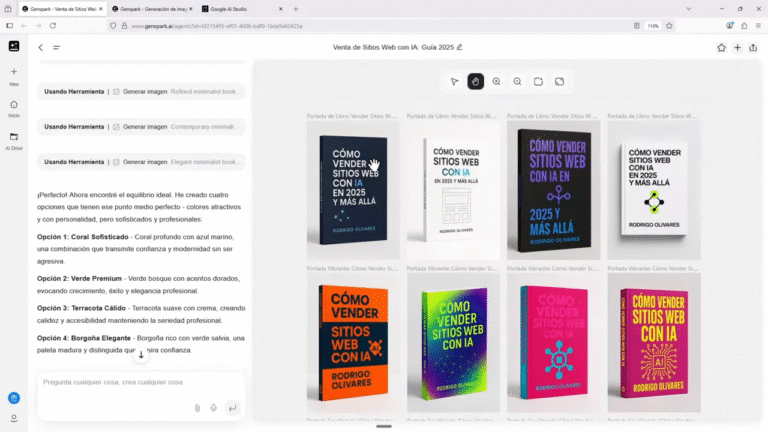The image size is (768, 432).
Task: Expand tool call Contemporary minimalist
Action: 141,127
